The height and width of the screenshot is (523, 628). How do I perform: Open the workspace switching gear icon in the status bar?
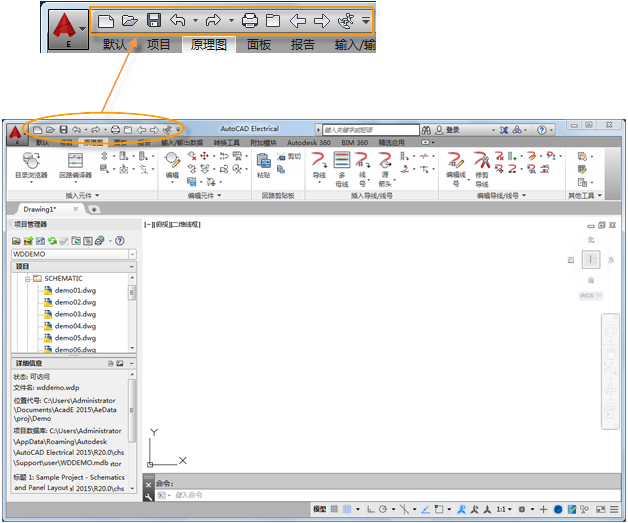522,509
